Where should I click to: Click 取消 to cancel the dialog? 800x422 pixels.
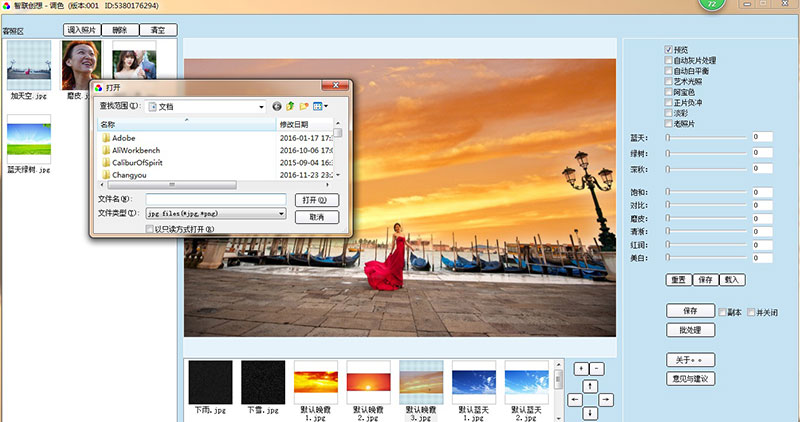point(317,217)
